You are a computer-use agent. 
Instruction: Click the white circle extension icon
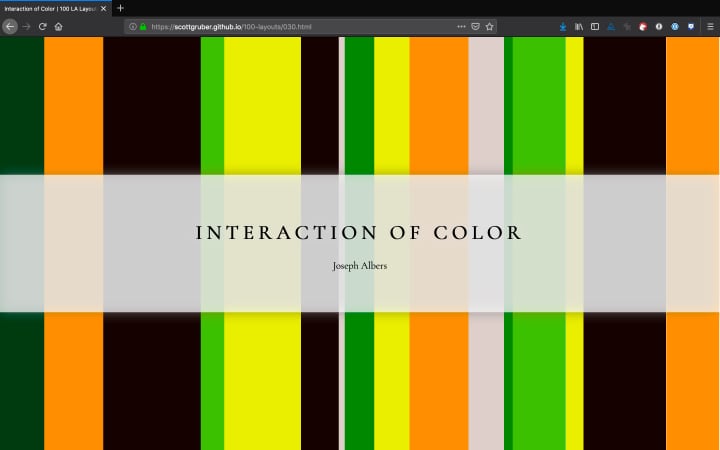659,27
